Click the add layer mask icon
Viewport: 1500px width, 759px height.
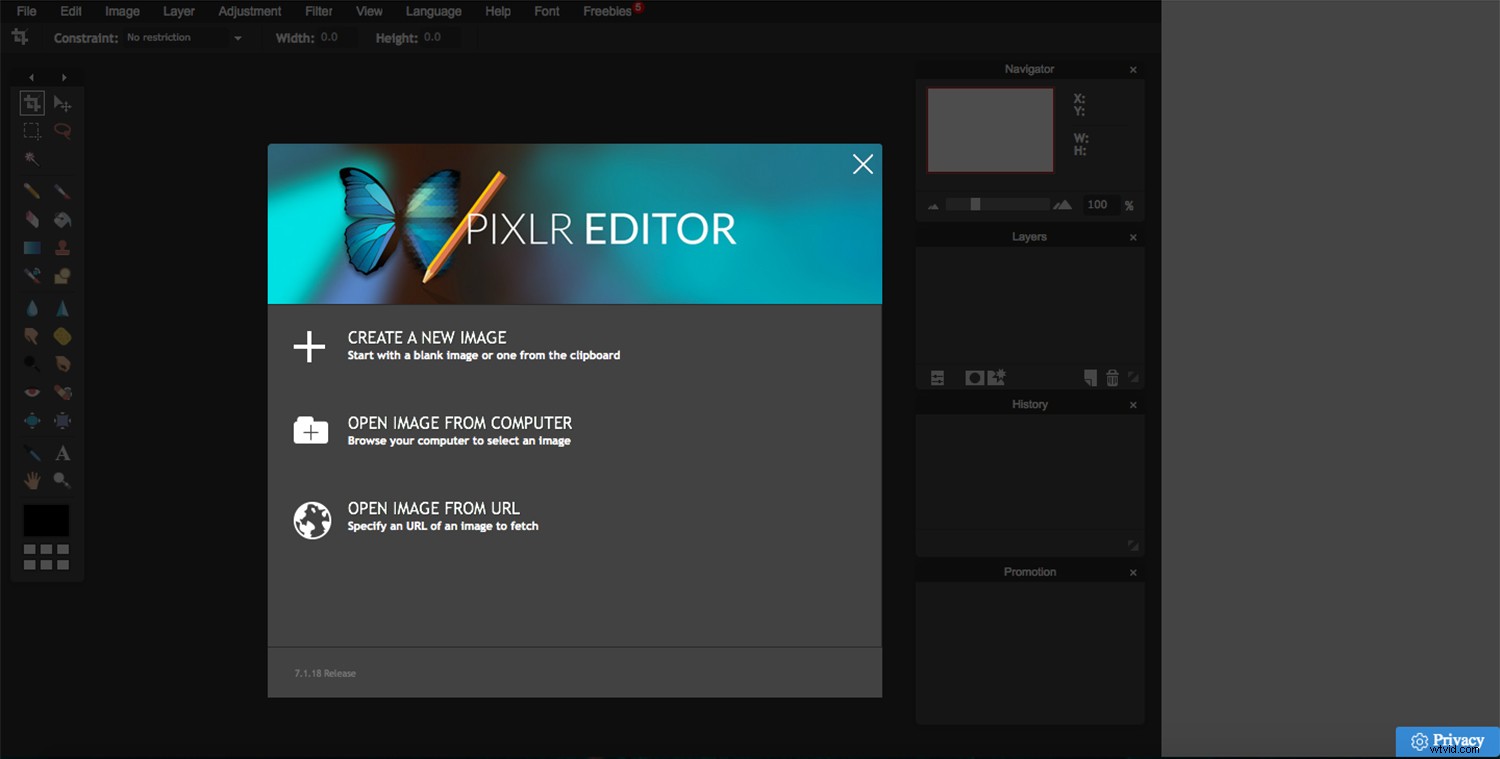pos(973,377)
